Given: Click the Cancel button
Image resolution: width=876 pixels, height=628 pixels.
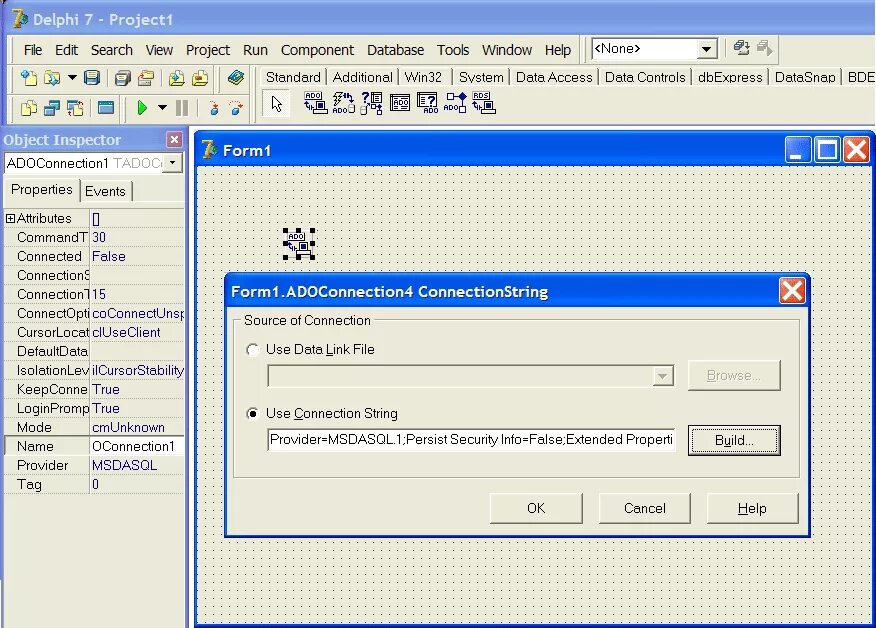Looking at the screenshot, I should pos(644,508).
